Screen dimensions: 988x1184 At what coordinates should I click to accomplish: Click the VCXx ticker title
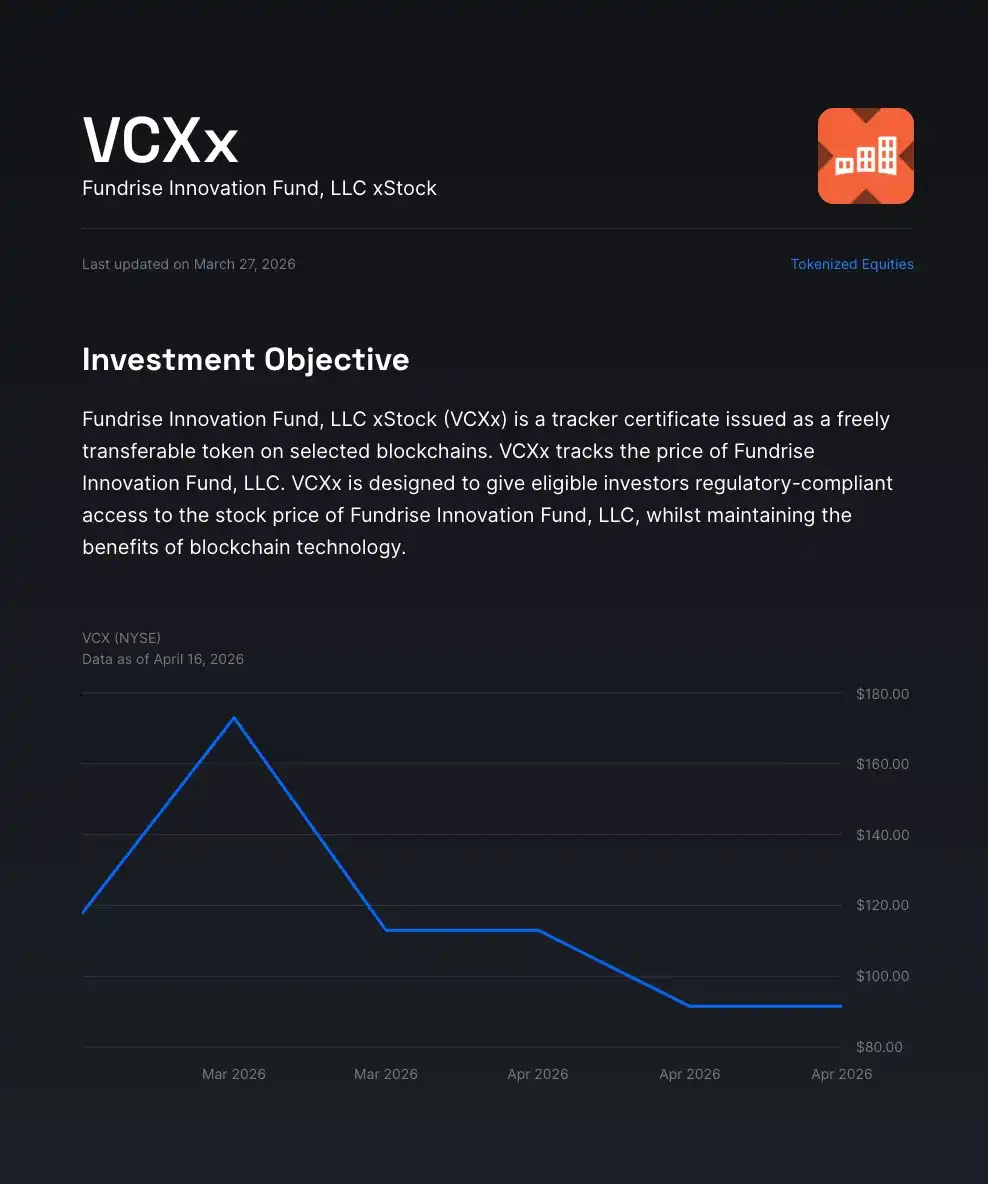pyautogui.click(x=160, y=140)
